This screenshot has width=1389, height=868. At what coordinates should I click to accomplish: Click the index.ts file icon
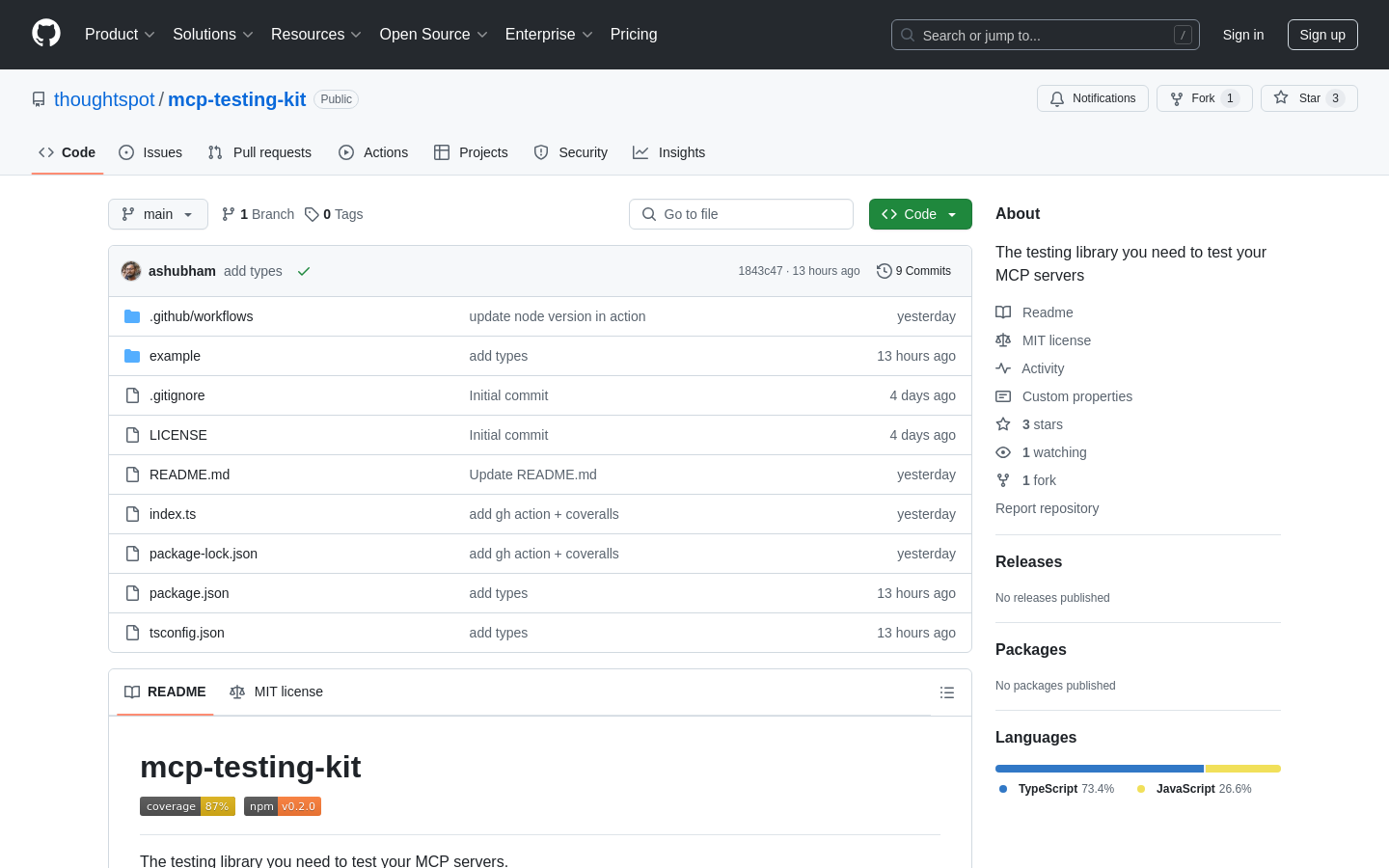(132, 514)
